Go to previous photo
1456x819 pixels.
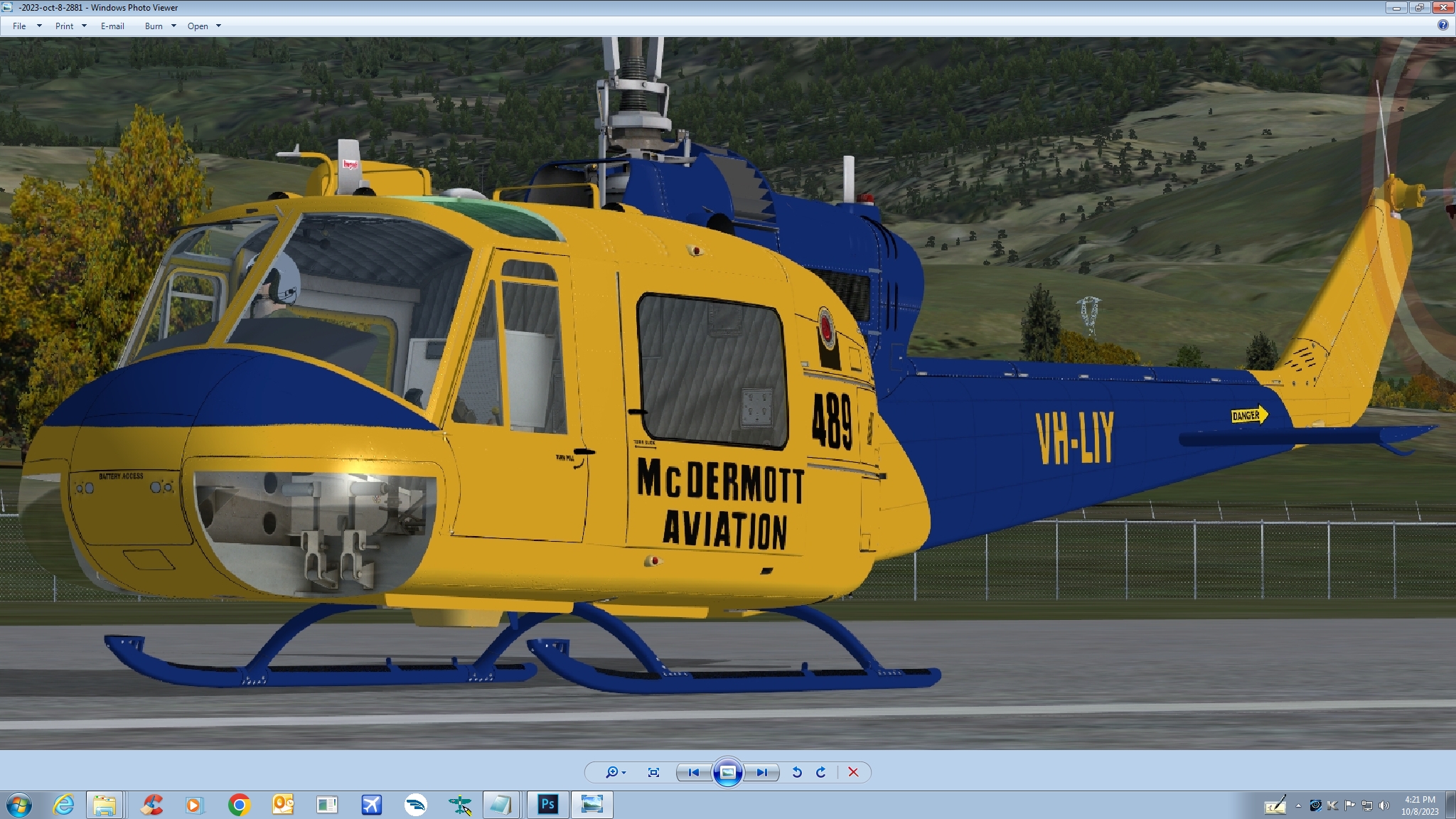click(693, 772)
